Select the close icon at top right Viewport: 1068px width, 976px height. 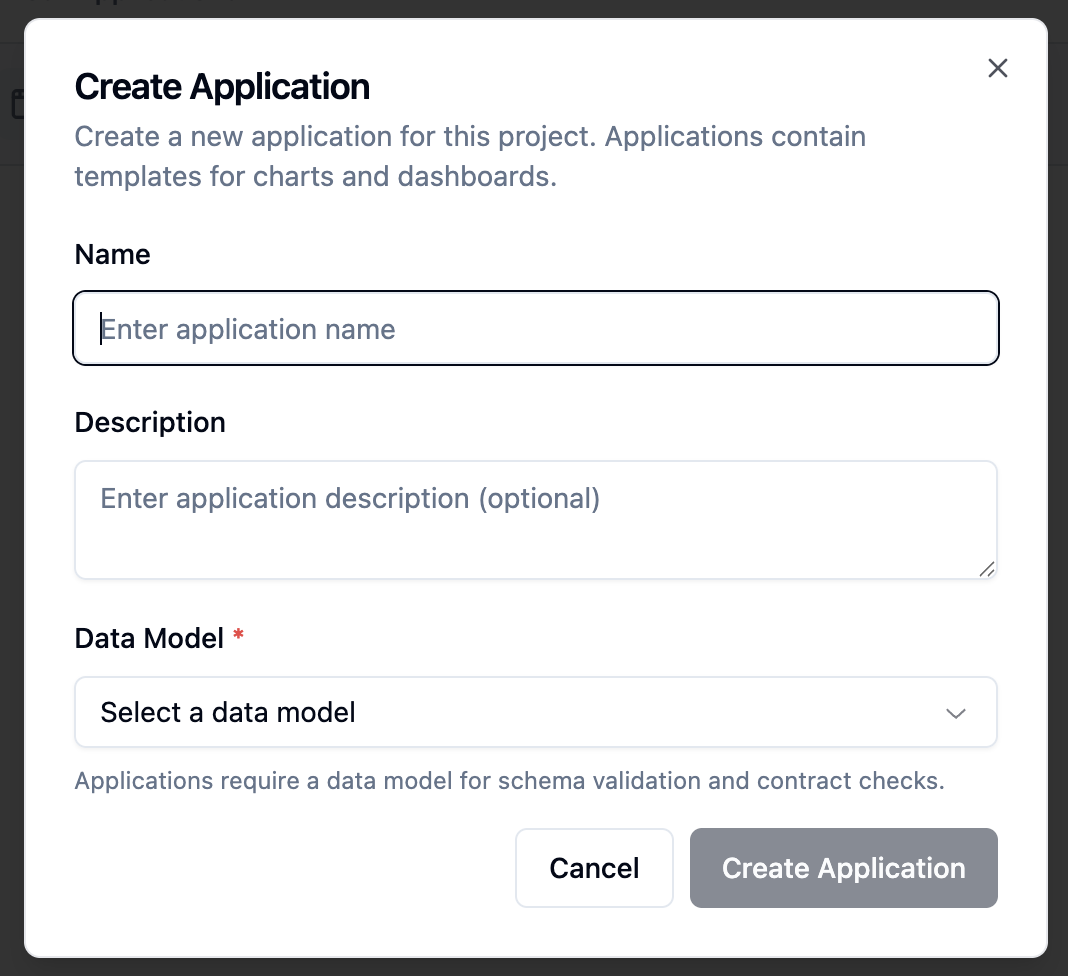tap(997, 68)
